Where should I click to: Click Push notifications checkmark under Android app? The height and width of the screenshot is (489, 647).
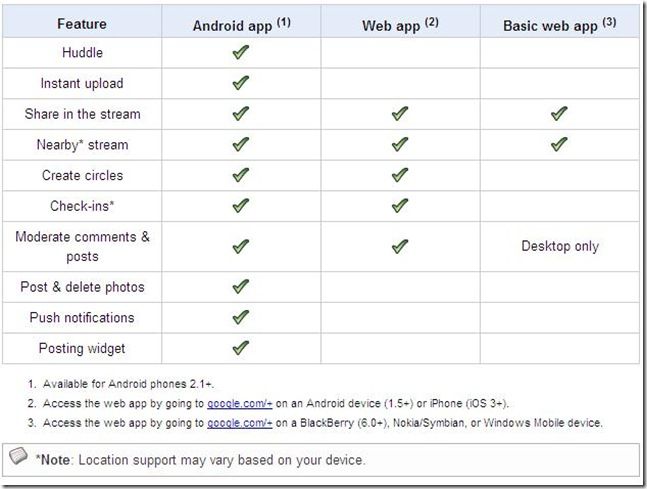pos(241,317)
